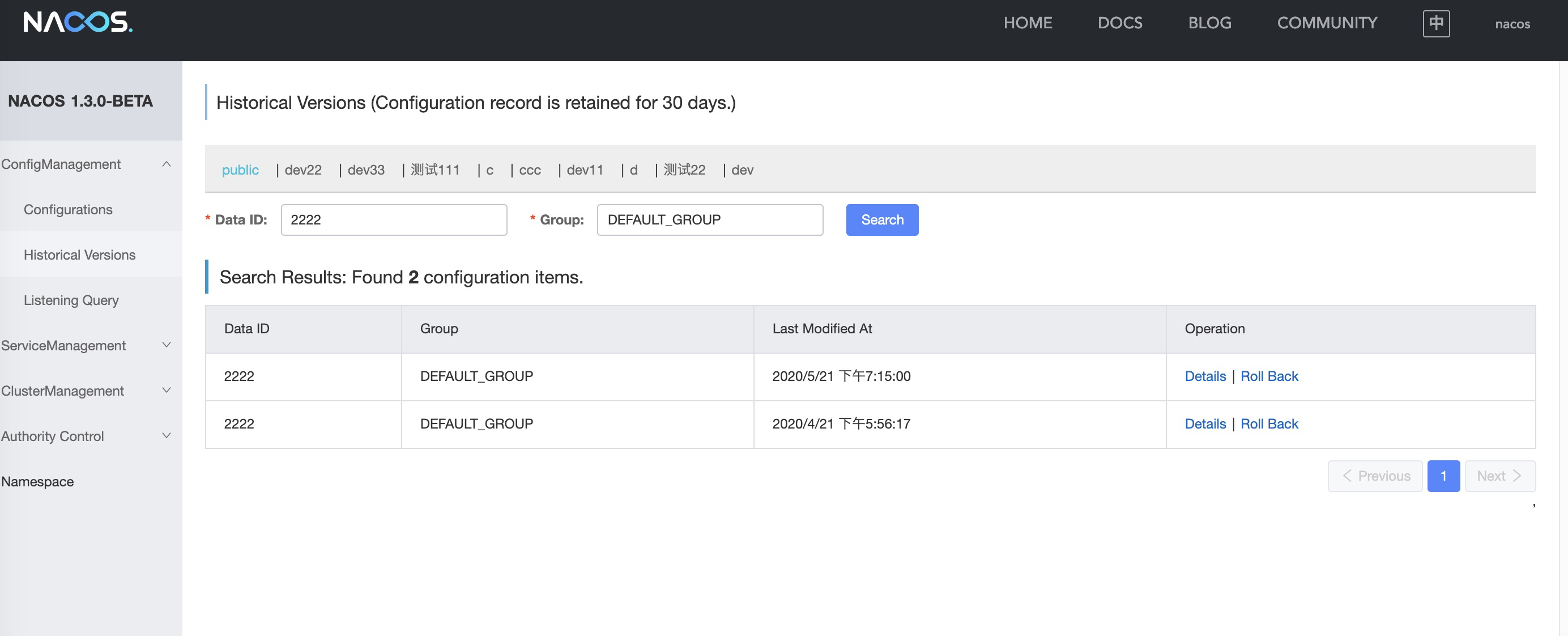Open the DOCS menu item
This screenshot has height=636, width=1568.
point(1119,23)
